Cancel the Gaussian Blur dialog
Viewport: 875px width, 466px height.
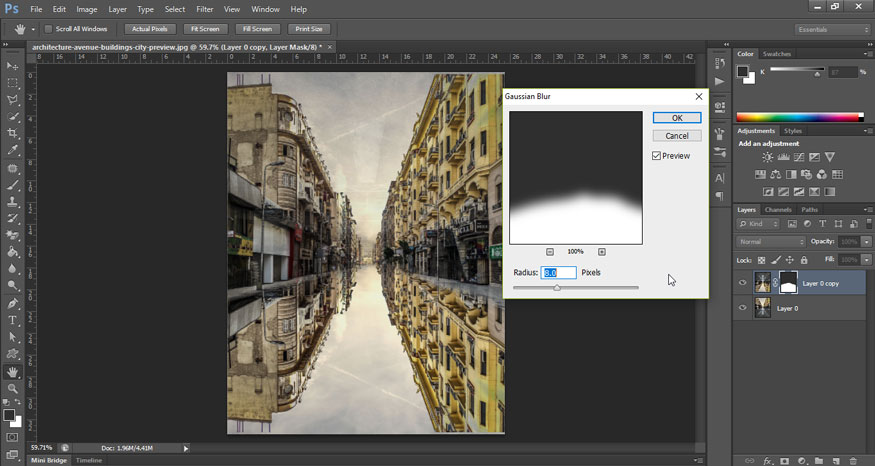[677, 136]
